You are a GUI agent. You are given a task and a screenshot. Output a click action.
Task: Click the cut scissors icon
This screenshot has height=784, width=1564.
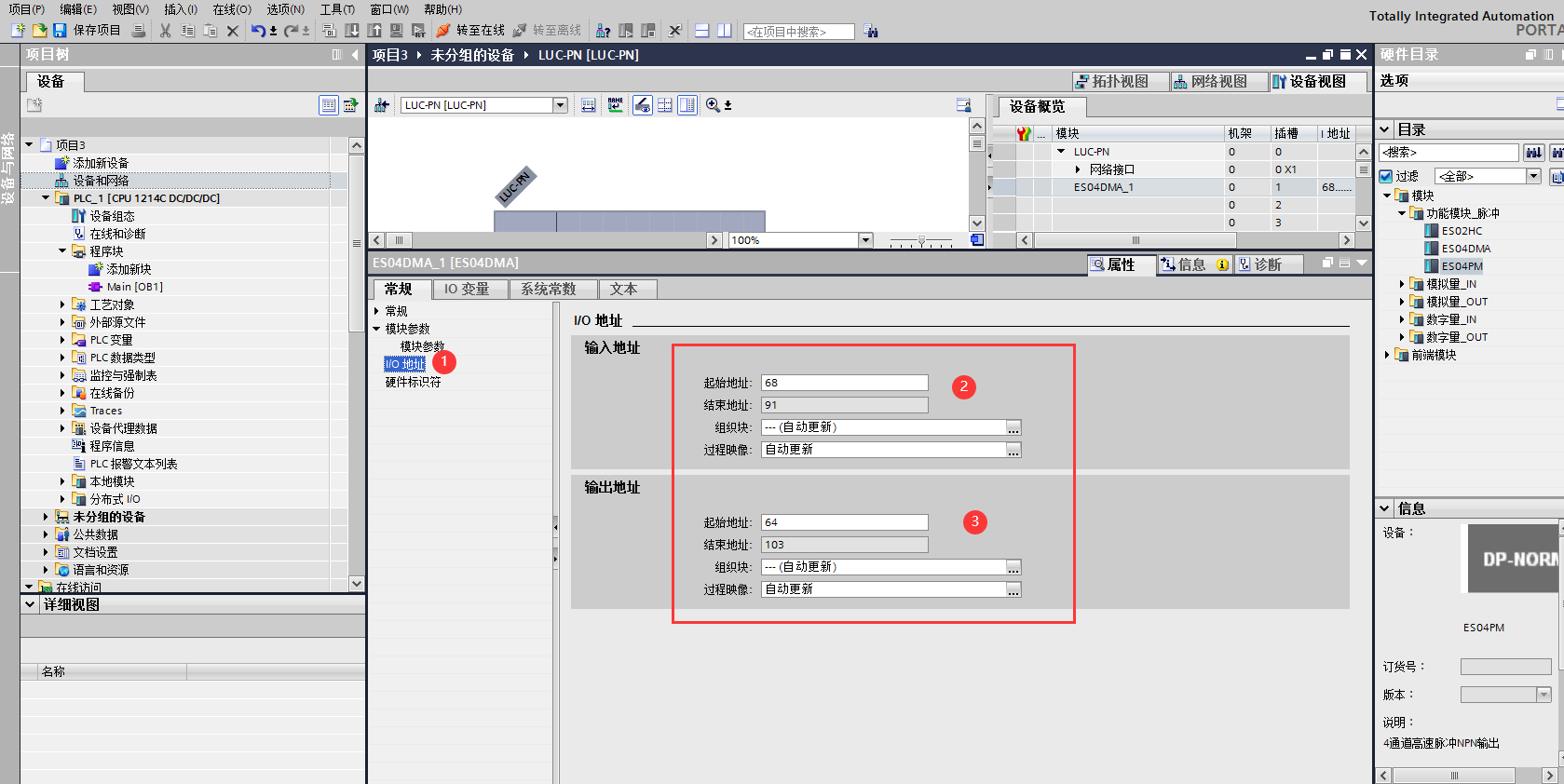pos(165,31)
